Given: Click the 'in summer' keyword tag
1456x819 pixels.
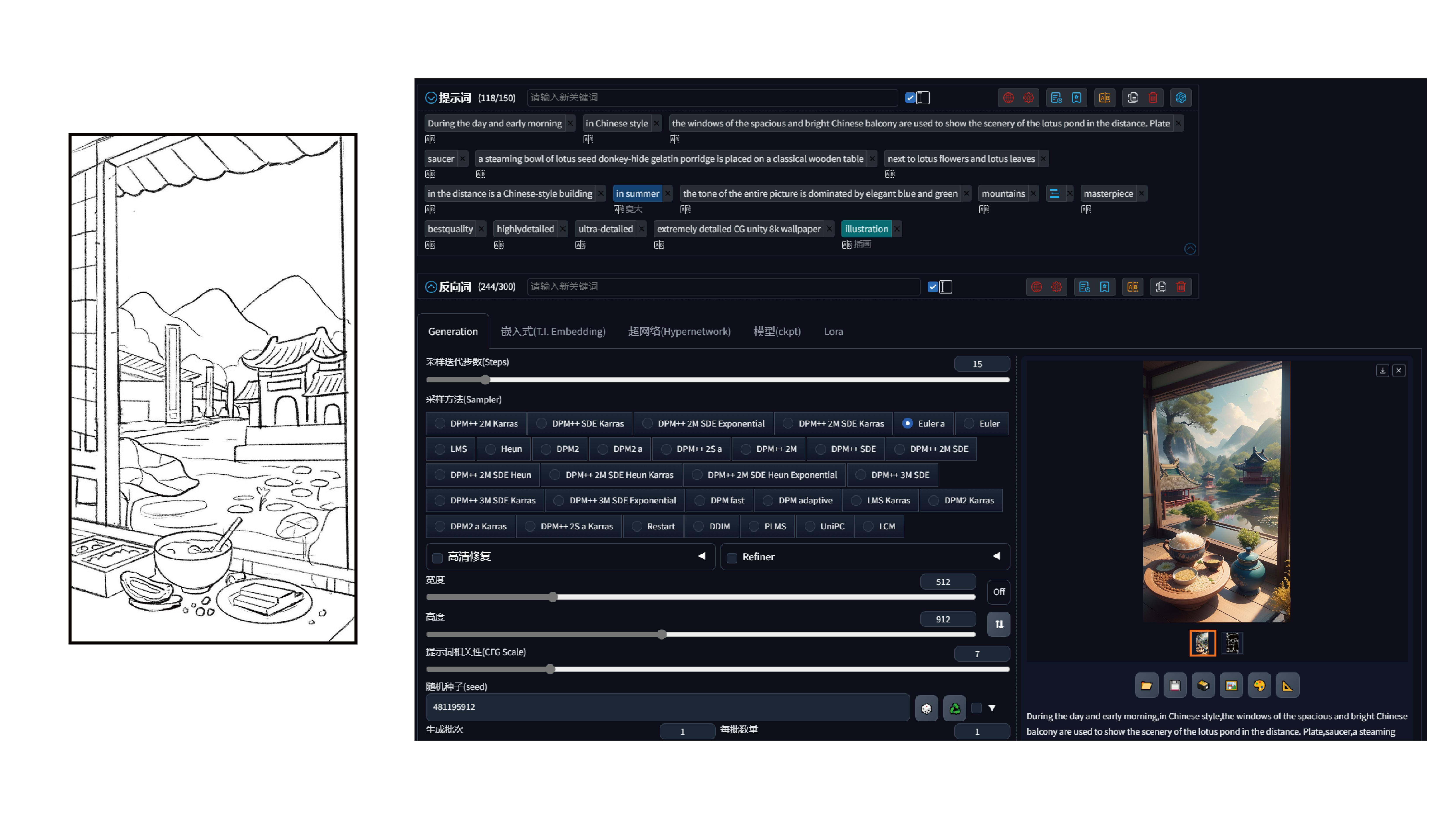Looking at the screenshot, I should 637,194.
